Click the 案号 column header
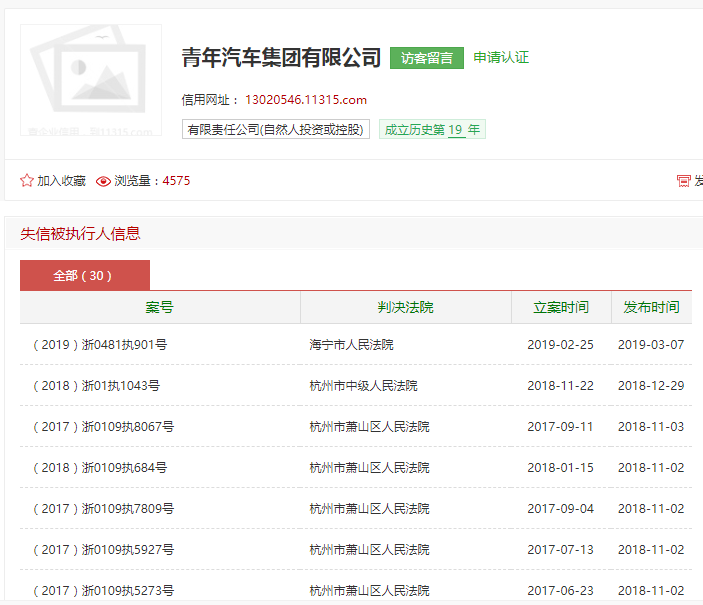Viewport: 703px width, 605px height. click(160, 307)
